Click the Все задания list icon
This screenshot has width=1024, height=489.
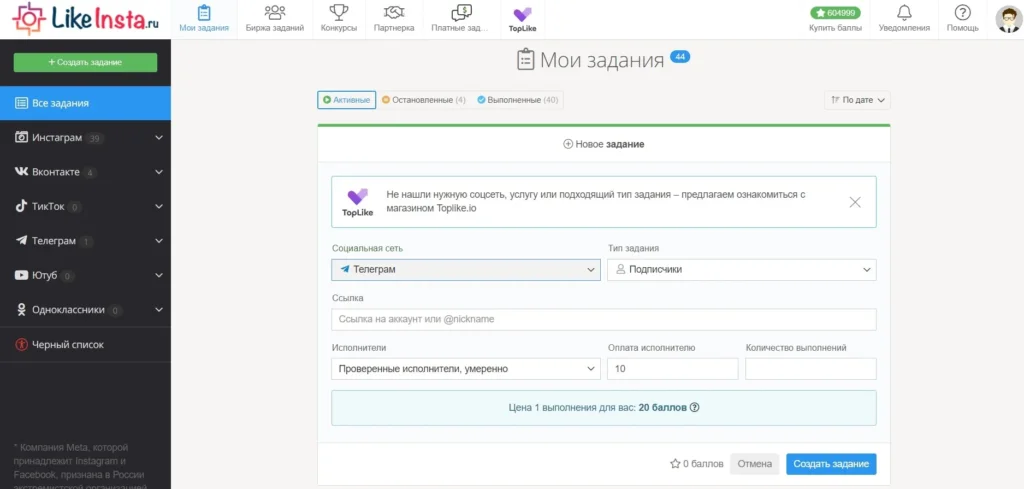tap(22, 103)
